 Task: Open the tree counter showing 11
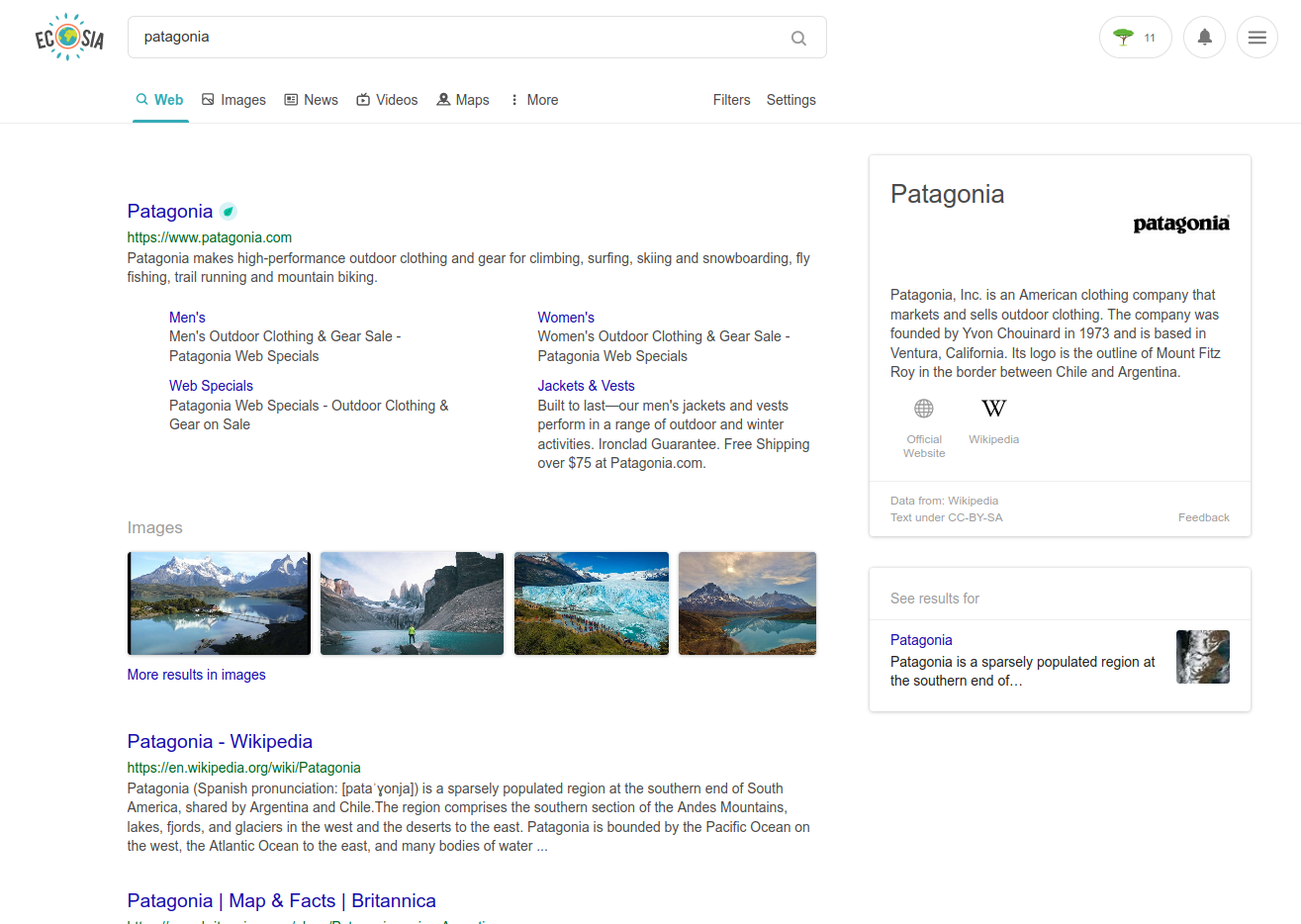point(1135,38)
